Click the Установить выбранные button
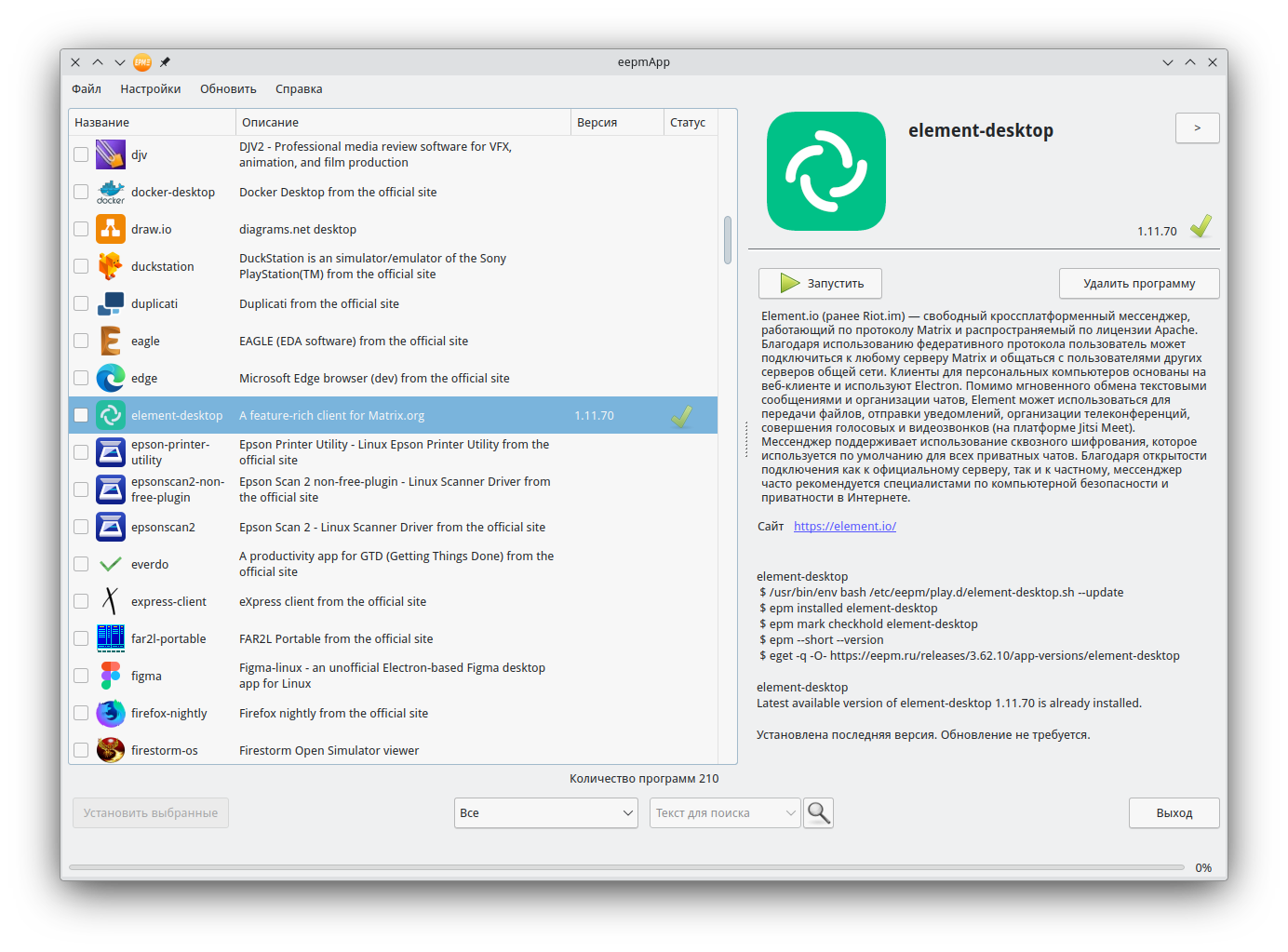Image resolution: width=1288 pixels, height=952 pixels. point(151,812)
